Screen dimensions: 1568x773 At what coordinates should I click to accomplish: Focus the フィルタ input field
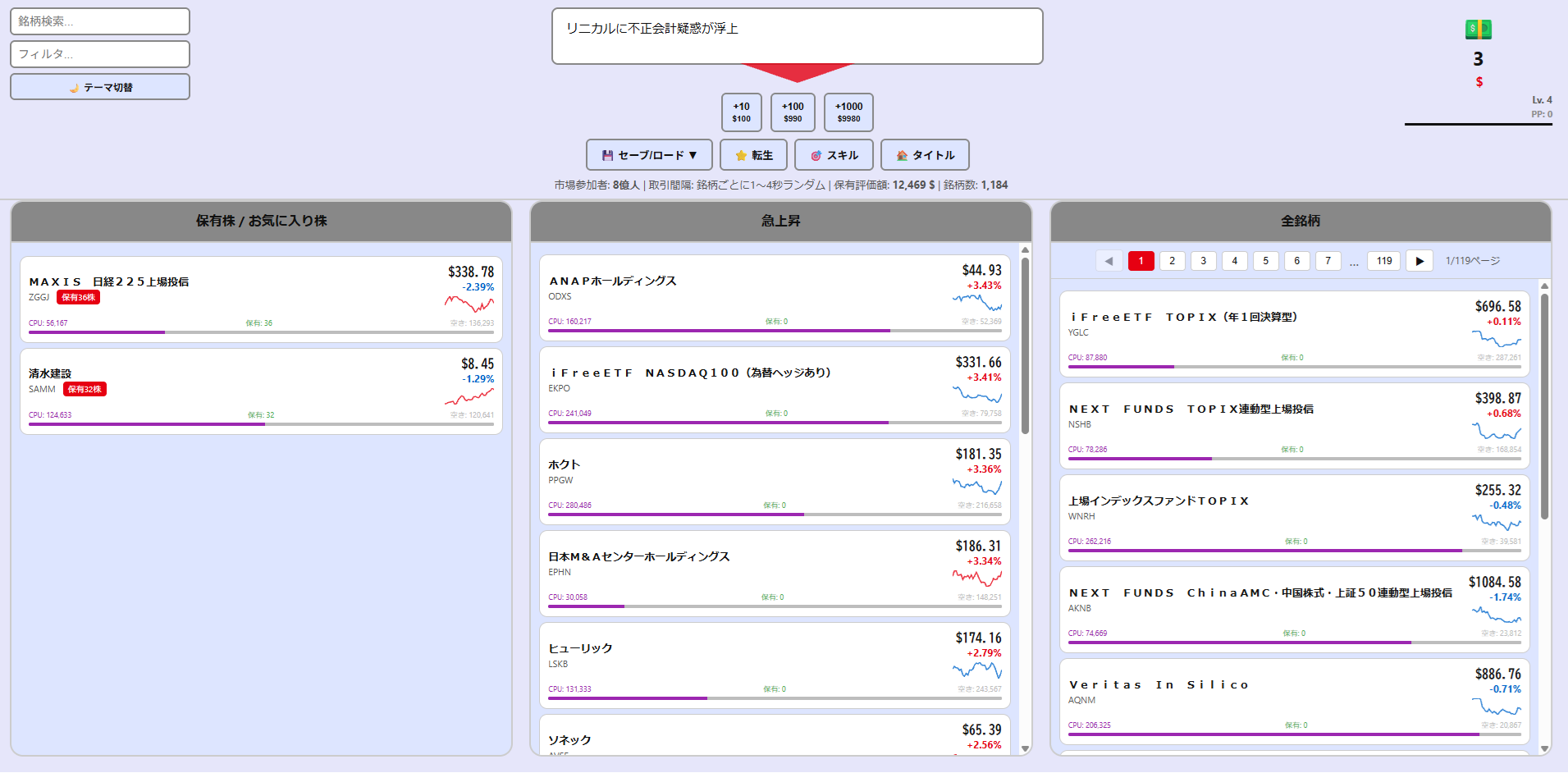click(x=100, y=54)
